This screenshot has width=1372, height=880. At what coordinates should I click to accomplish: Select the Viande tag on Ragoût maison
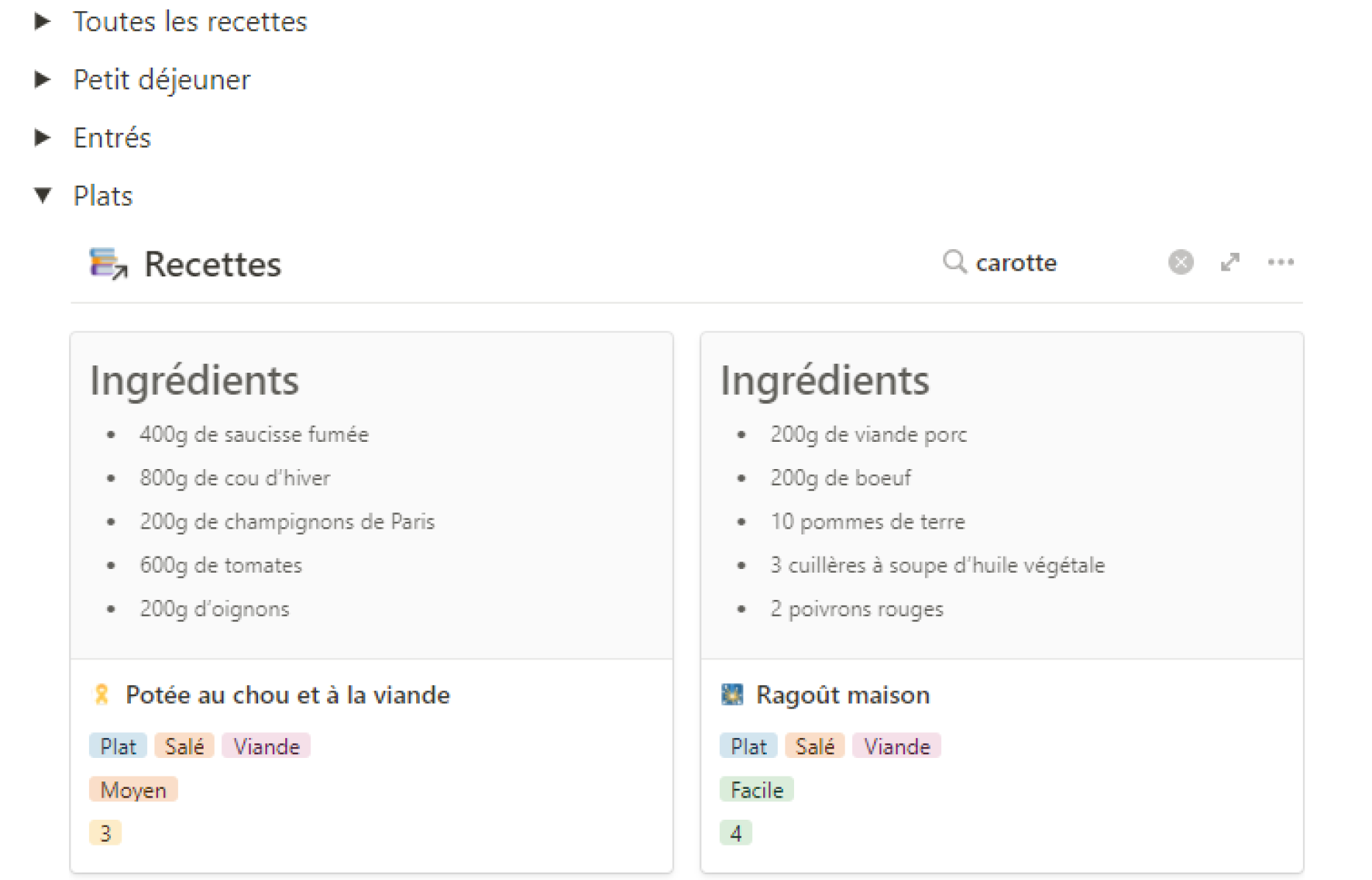896,745
